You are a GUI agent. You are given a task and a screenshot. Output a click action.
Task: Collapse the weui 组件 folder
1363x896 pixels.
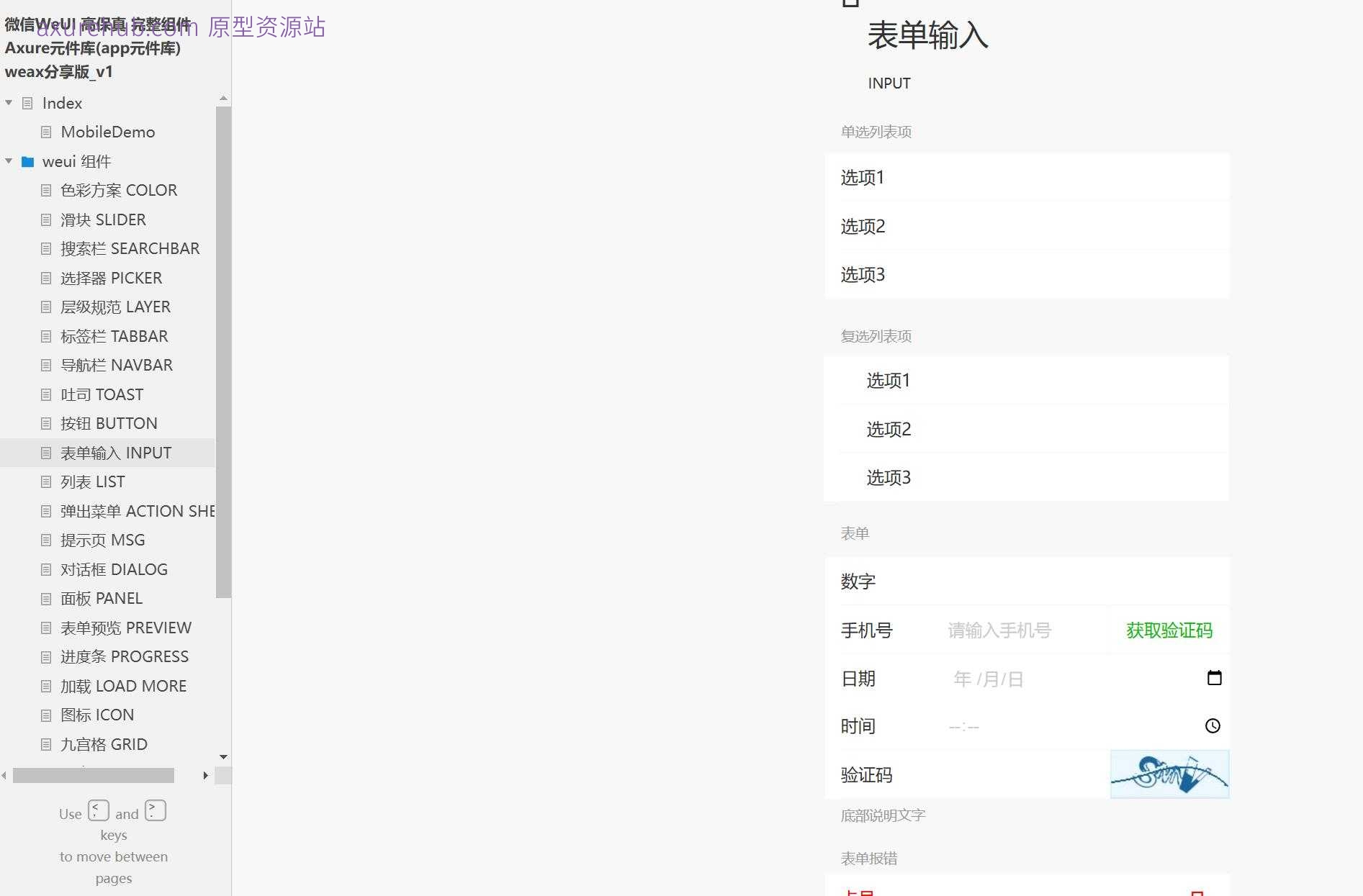[x=9, y=161]
